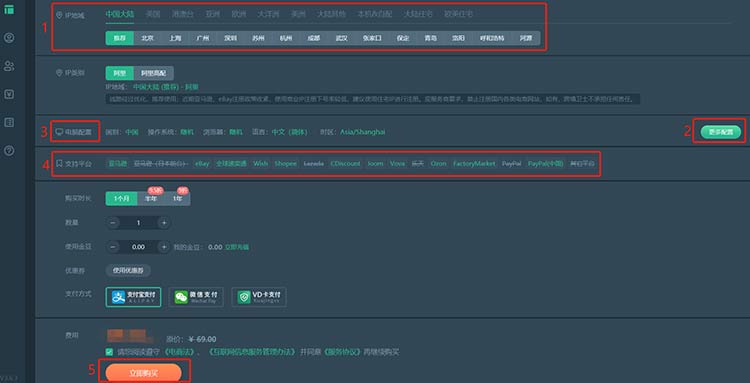Image resolution: width=750 pixels, height=383 pixels.
Task: Click the Ozon platform tag
Action: [x=439, y=164]
